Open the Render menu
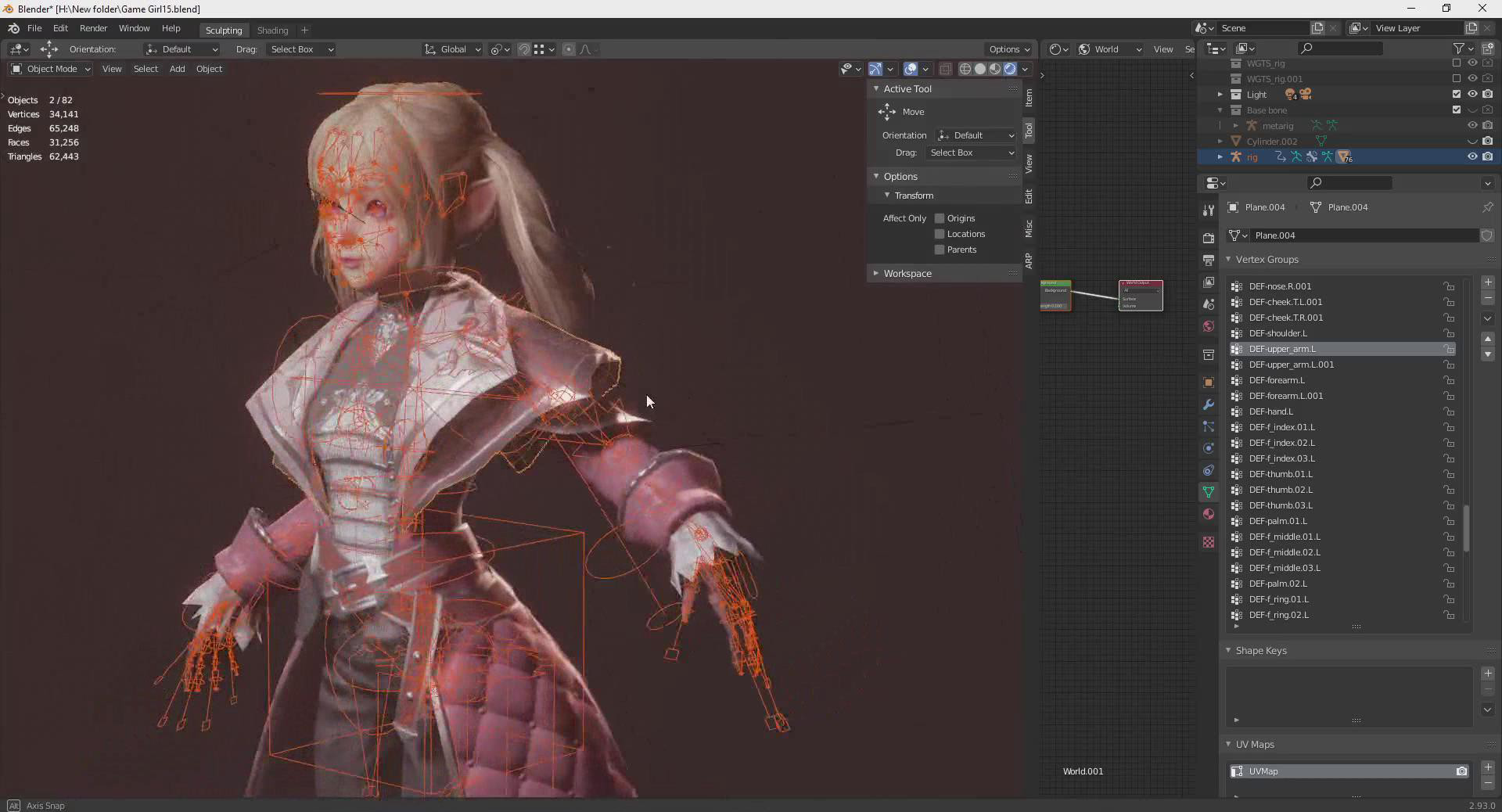 [93, 28]
